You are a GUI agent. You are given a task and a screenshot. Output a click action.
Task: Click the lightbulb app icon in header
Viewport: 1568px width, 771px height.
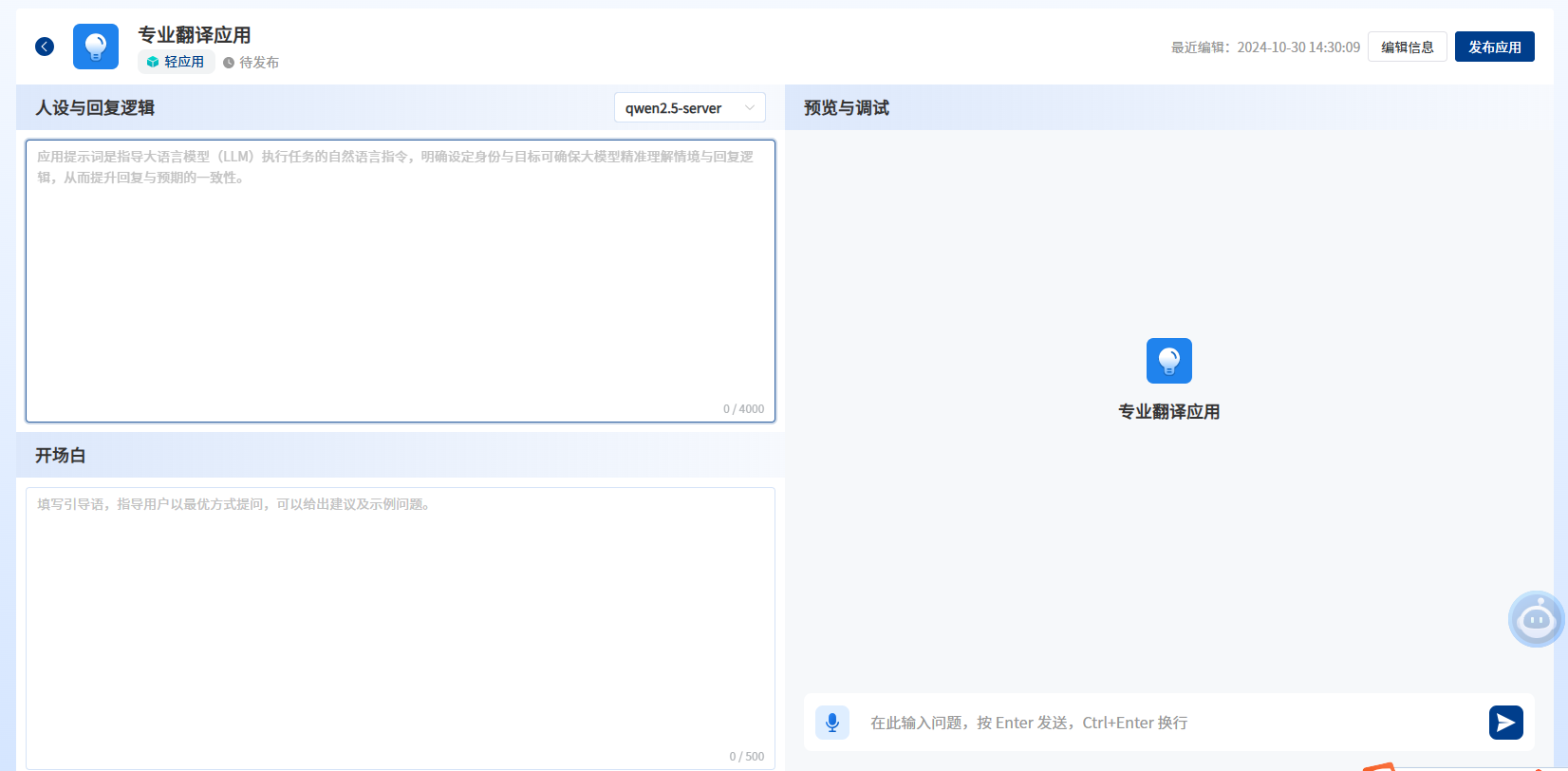[x=96, y=47]
